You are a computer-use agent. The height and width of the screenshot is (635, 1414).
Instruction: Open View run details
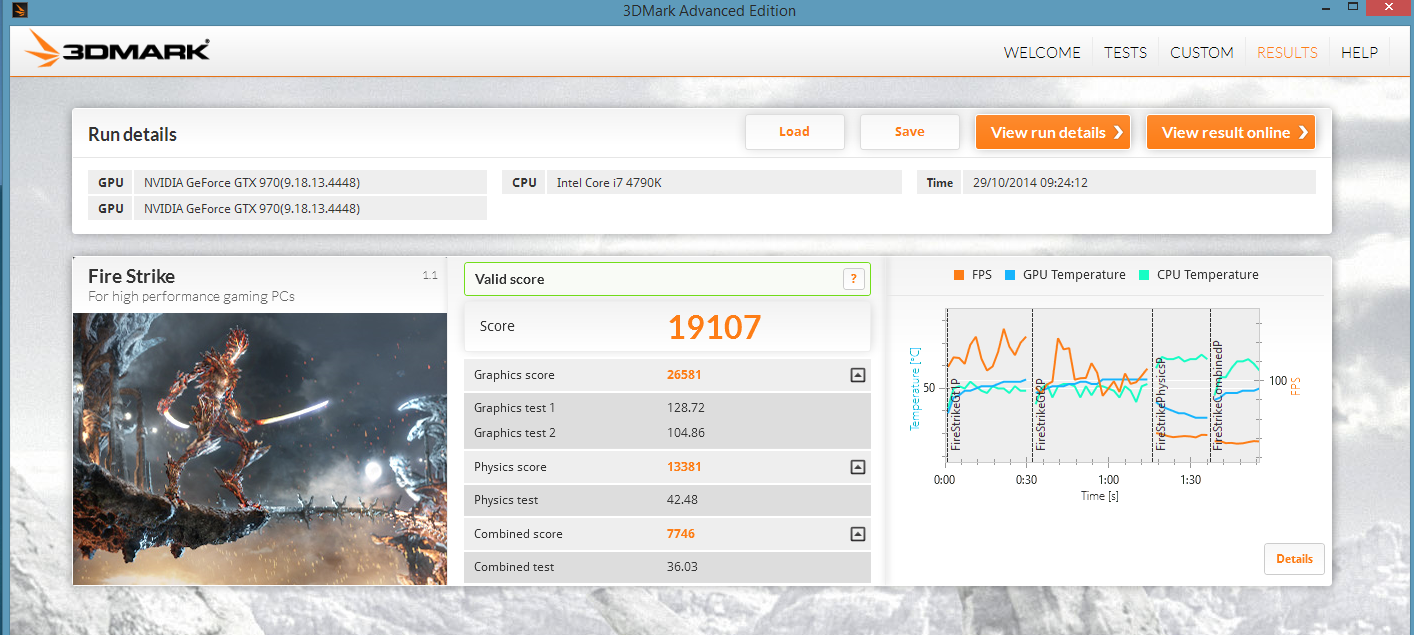pos(1053,132)
